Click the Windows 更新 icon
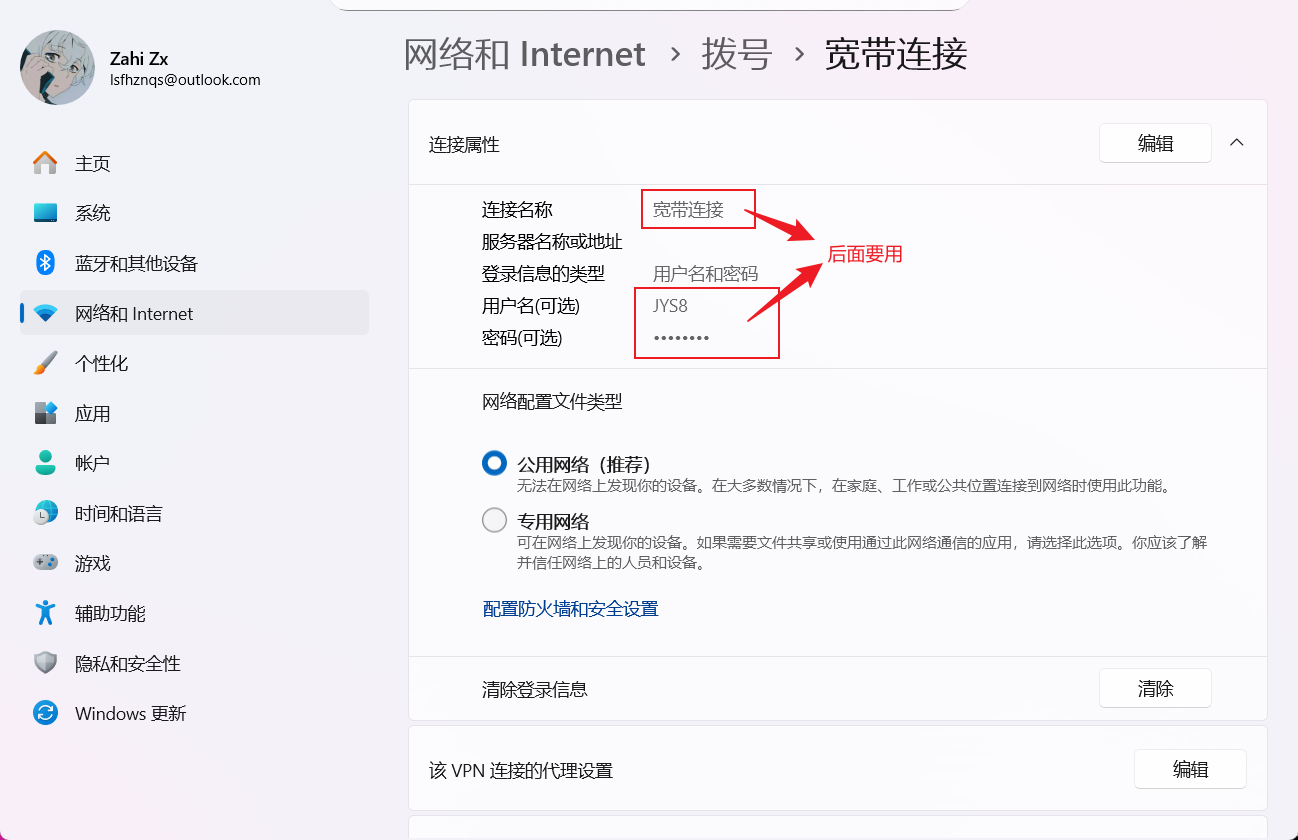The image size is (1298, 840). [x=46, y=712]
